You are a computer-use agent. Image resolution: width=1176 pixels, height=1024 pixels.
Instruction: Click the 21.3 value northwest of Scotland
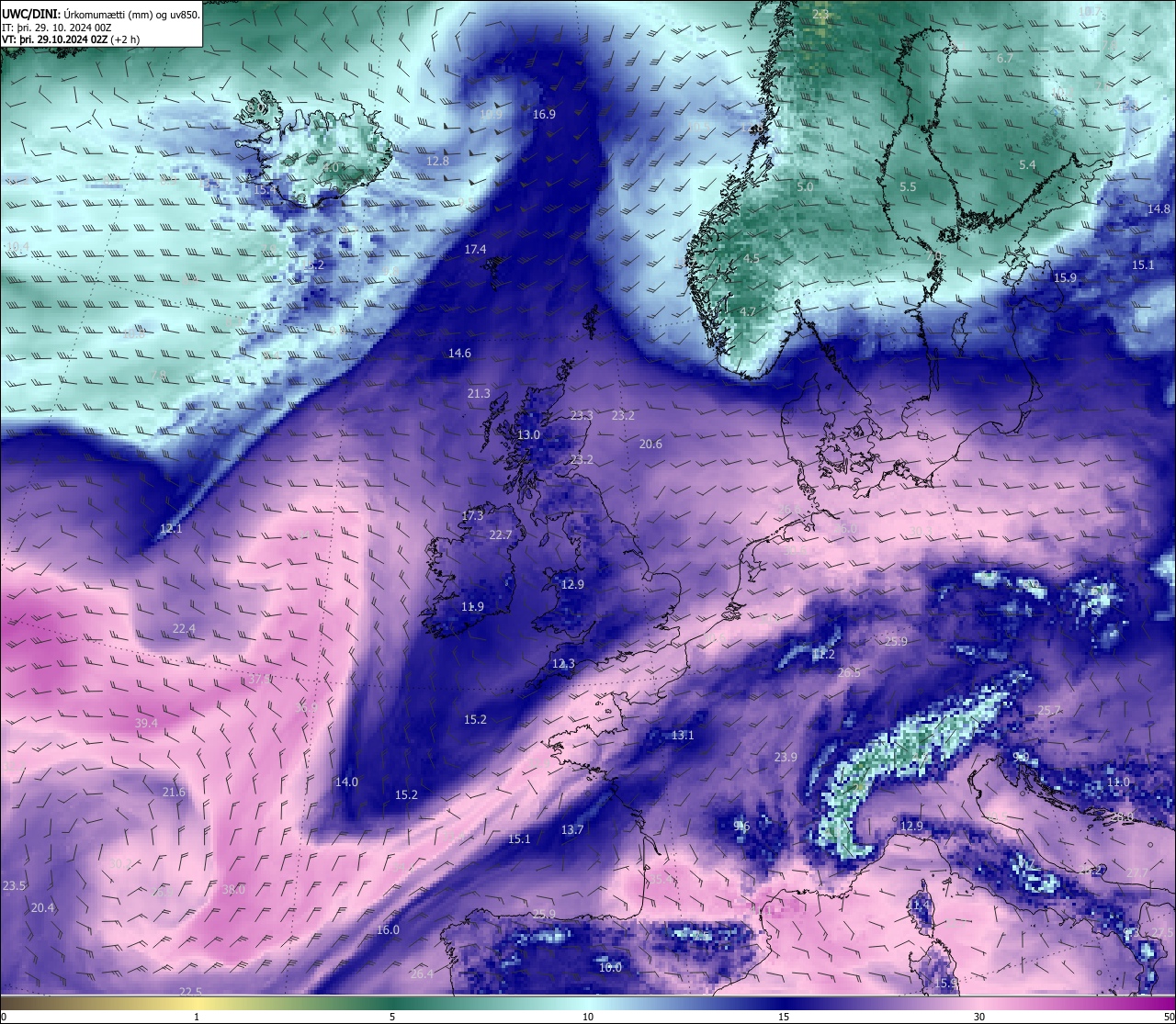(479, 393)
